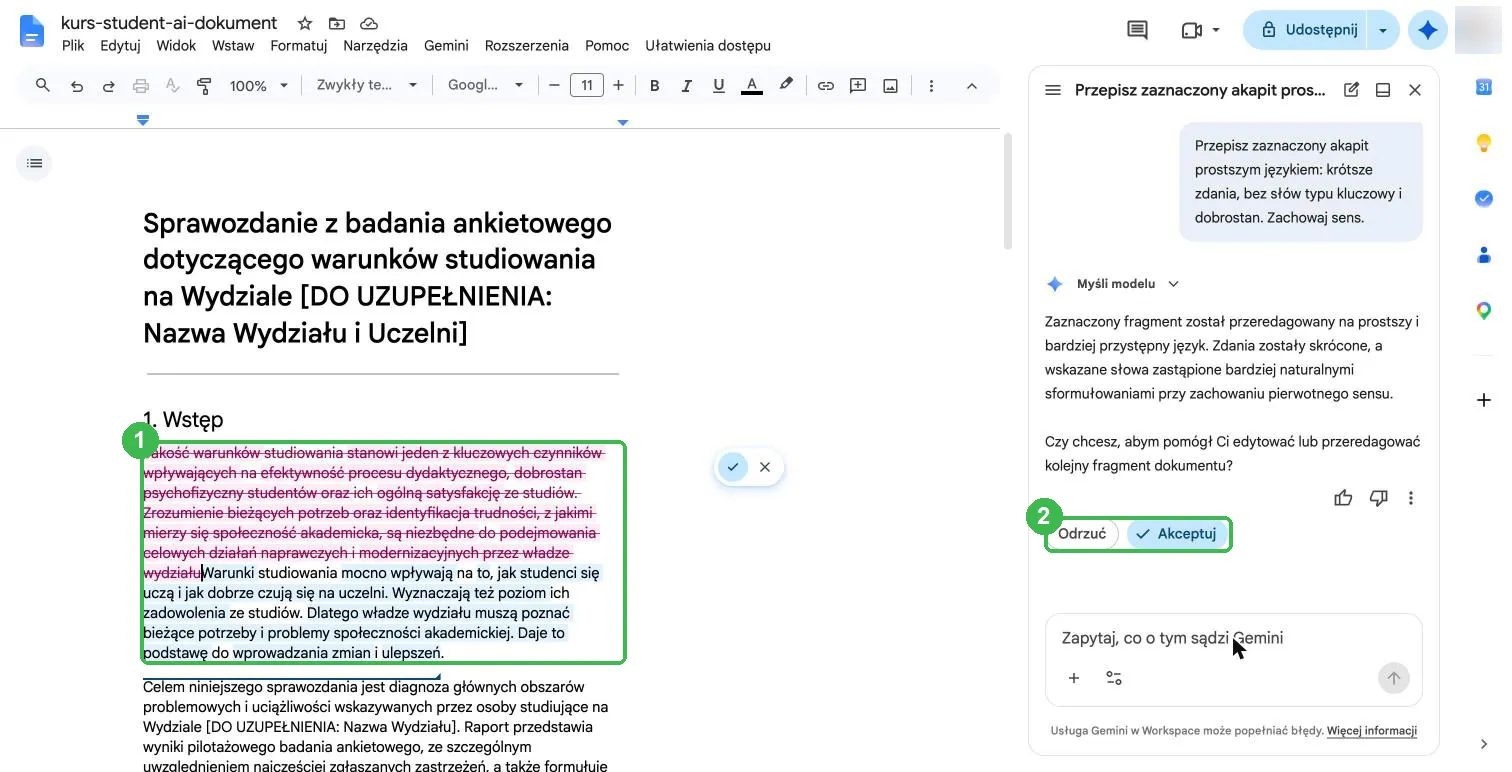Print the document via printer icon
This screenshot has width=1512, height=772.
tap(141, 86)
